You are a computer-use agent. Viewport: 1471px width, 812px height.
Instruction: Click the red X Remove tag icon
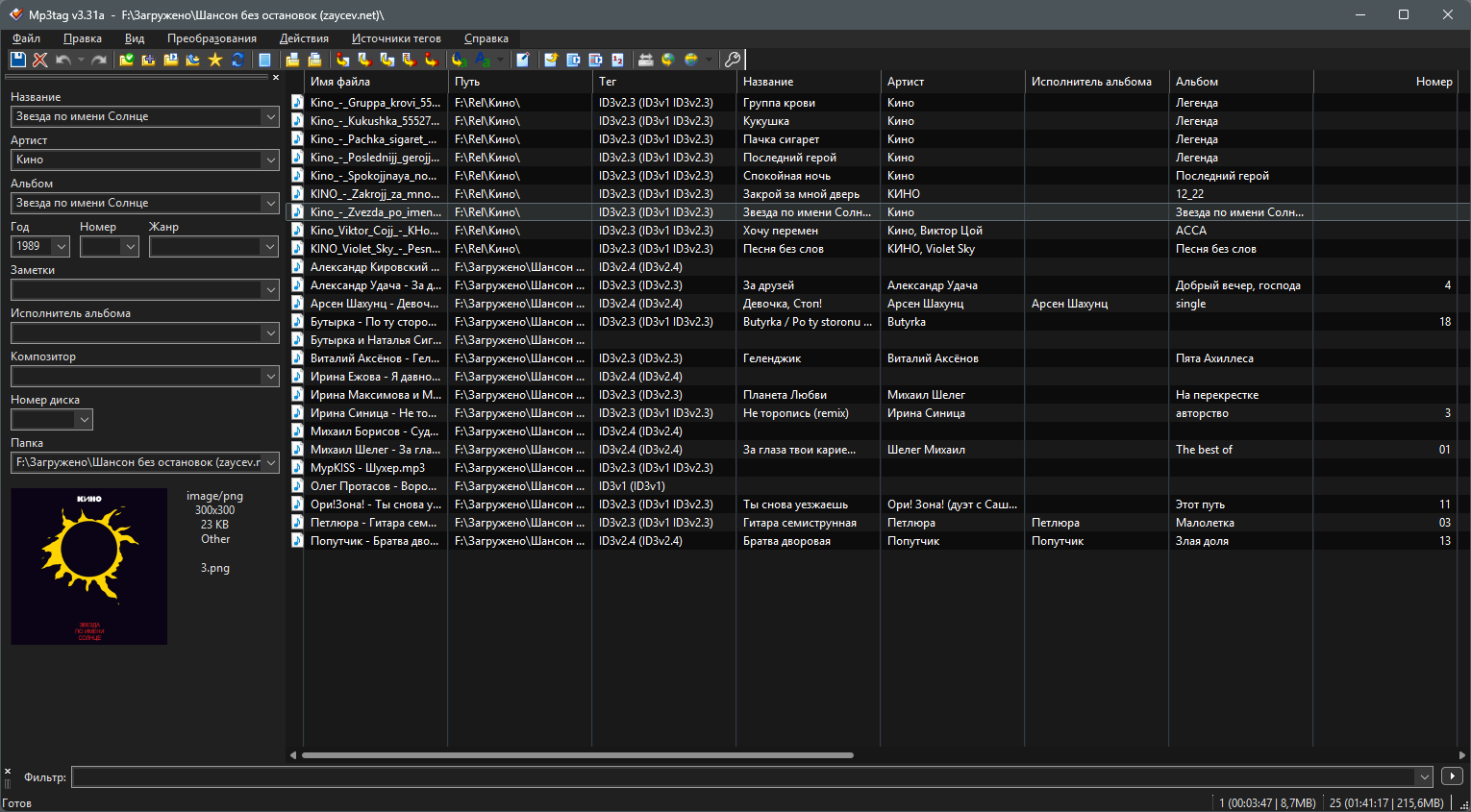point(39,60)
